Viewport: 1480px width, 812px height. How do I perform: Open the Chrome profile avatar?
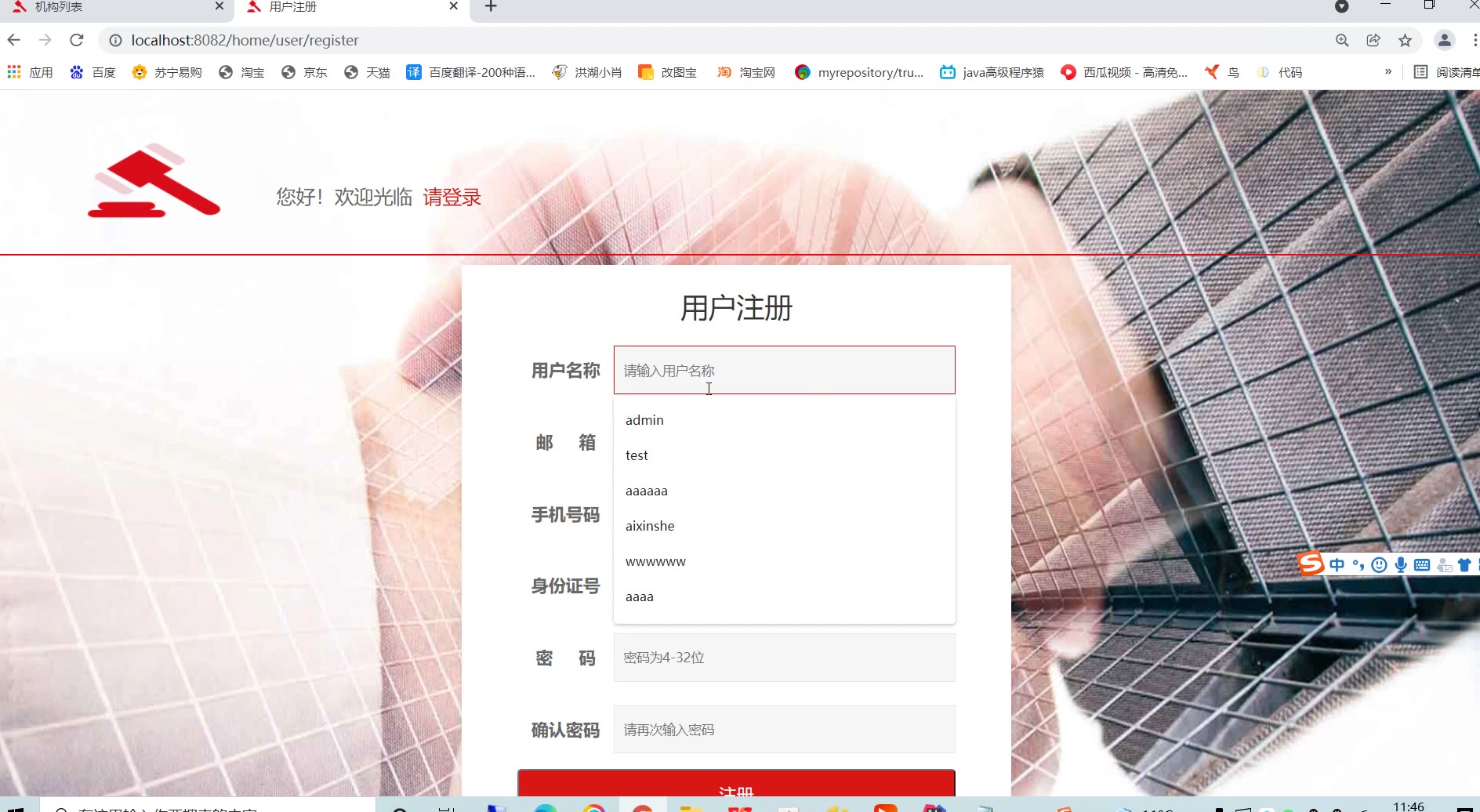coord(1444,40)
